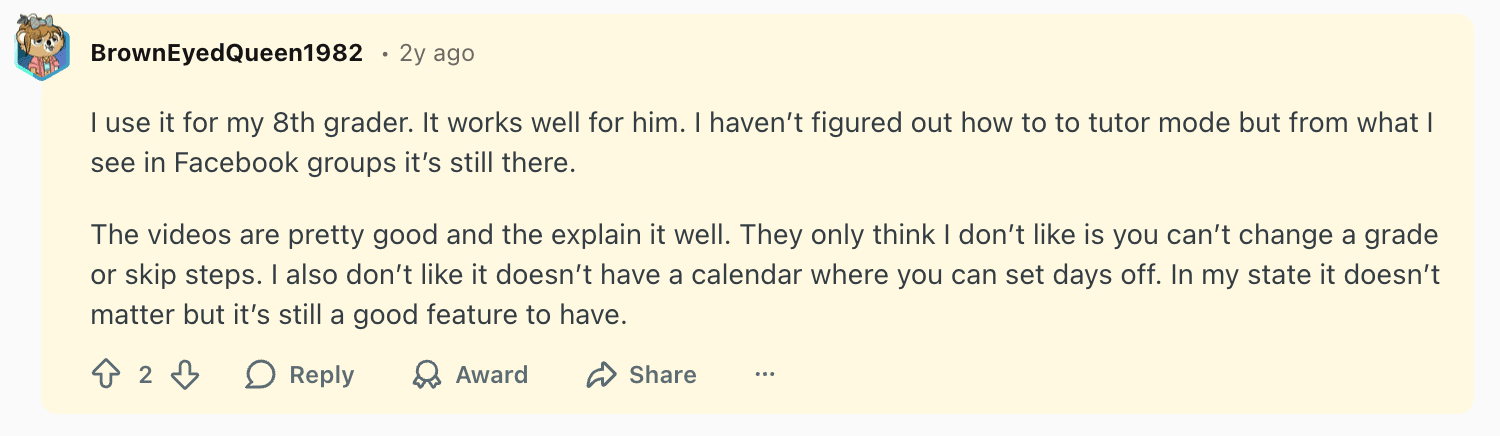
Task: Click the dot separator before the timestamp
Action: click(384, 54)
